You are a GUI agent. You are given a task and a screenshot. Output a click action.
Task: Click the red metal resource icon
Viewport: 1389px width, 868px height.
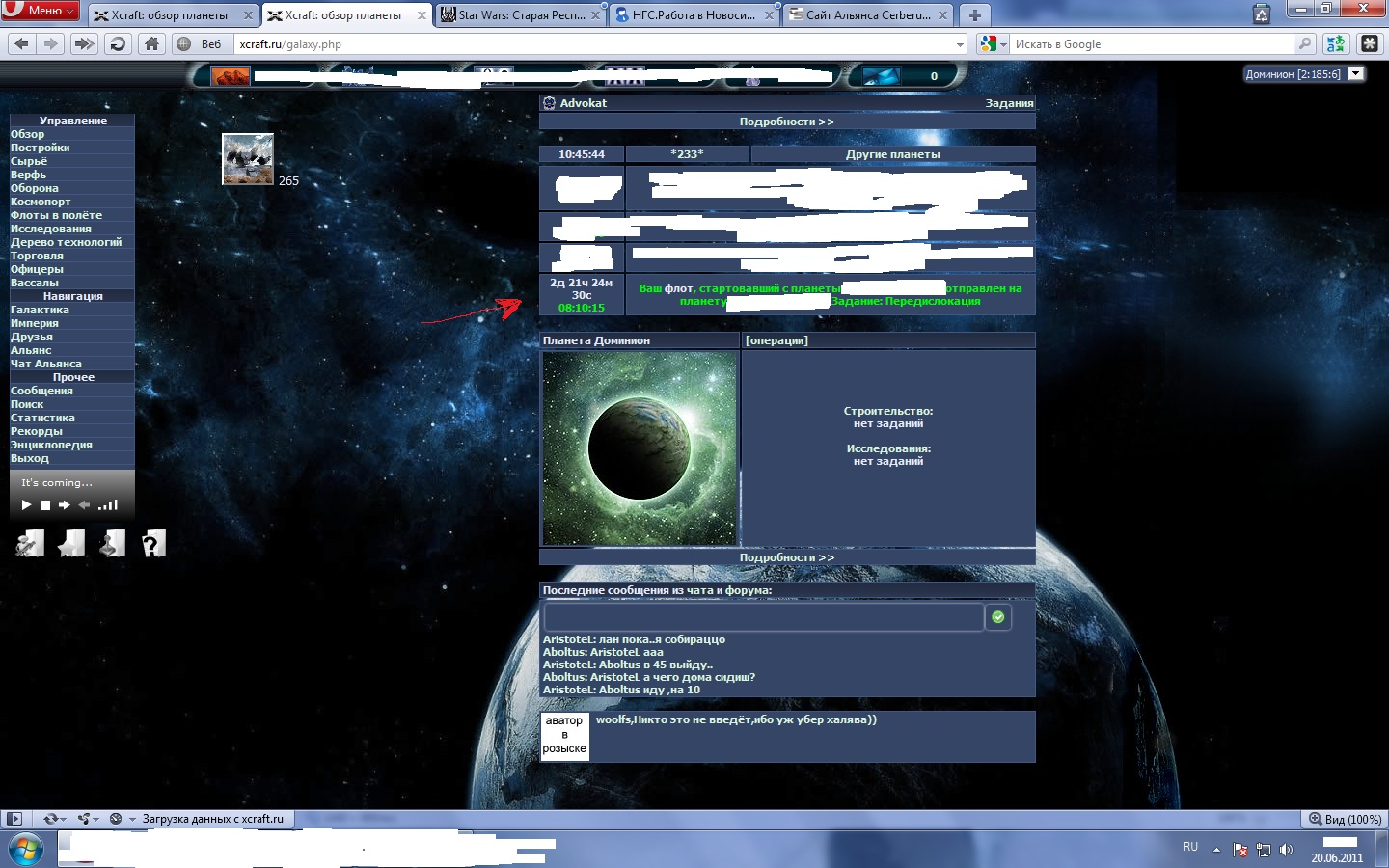(x=231, y=76)
